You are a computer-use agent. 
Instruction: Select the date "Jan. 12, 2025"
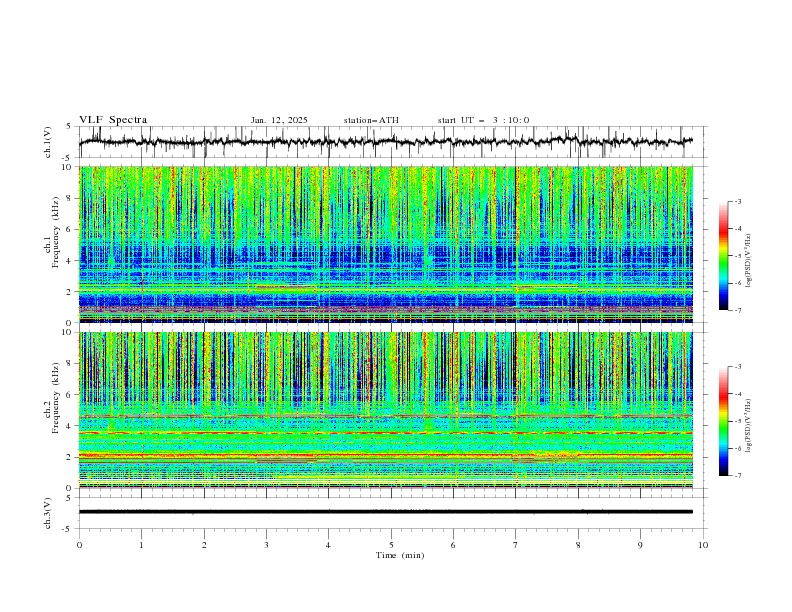click(279, 120)
